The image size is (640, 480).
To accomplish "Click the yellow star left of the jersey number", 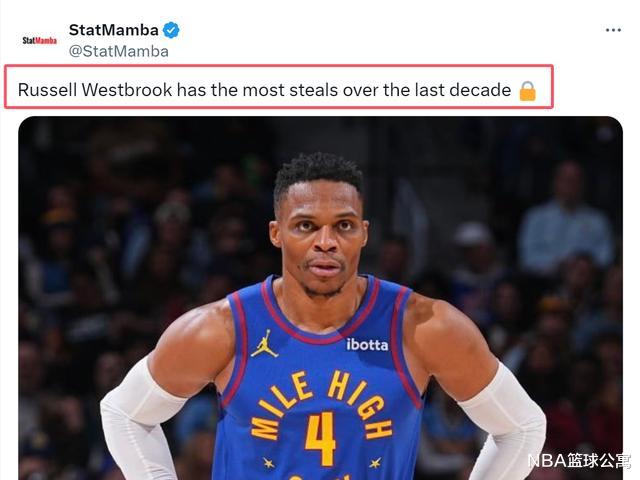I will click(269, 463).
